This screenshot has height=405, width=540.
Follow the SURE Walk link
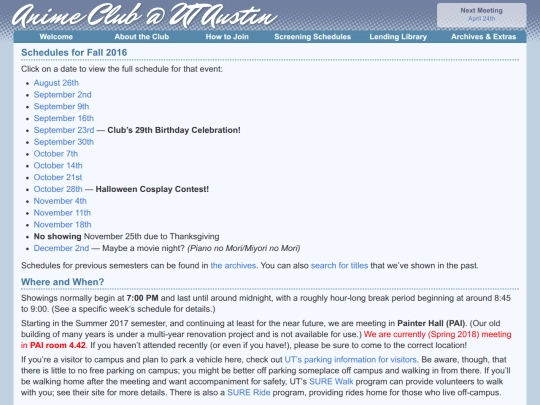pos(331,382)
